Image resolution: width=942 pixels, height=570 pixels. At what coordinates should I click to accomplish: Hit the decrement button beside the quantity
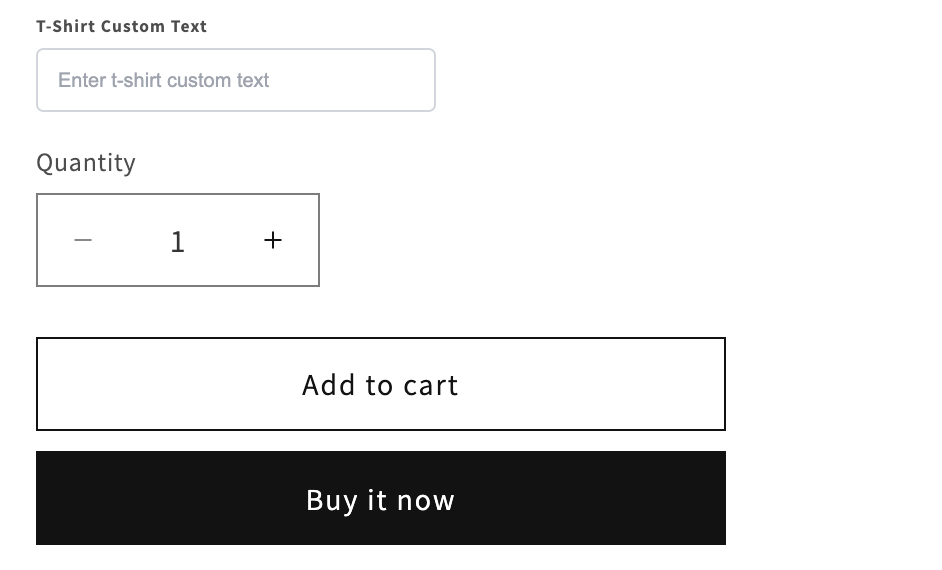pos(83,240)
